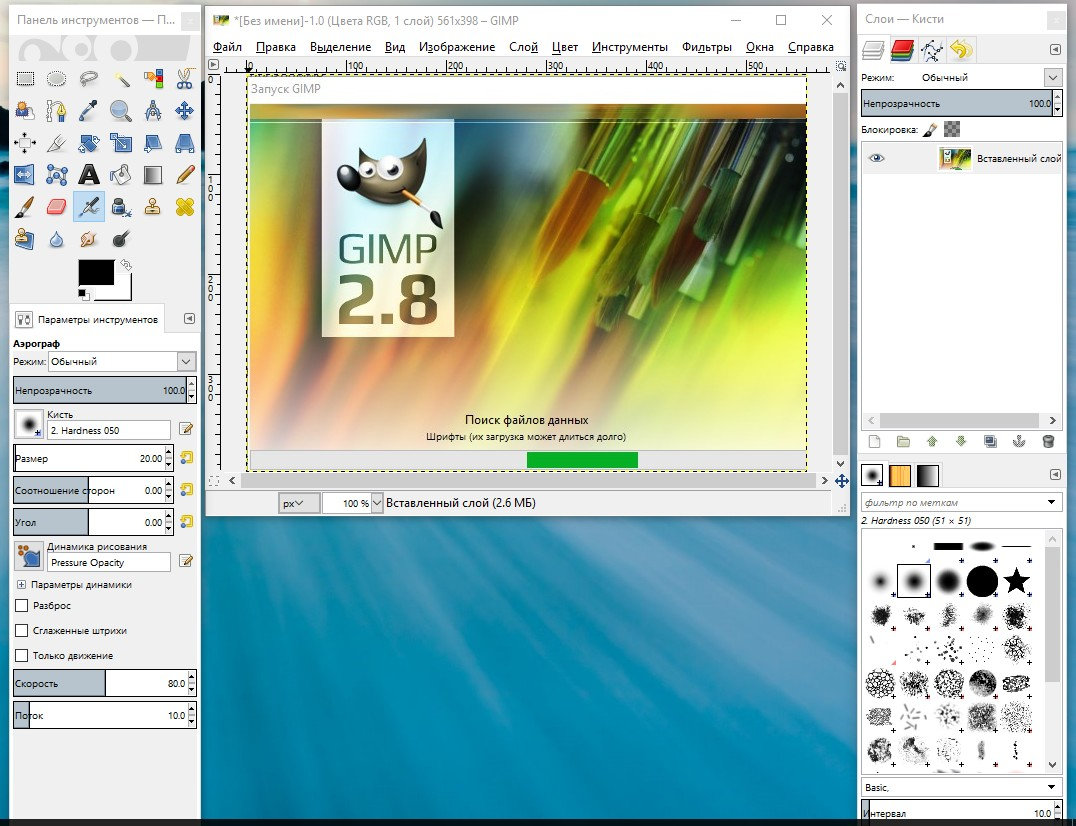Select the Pencil tool
This screenshot has height=826, width=1076.
click(184, 175)
